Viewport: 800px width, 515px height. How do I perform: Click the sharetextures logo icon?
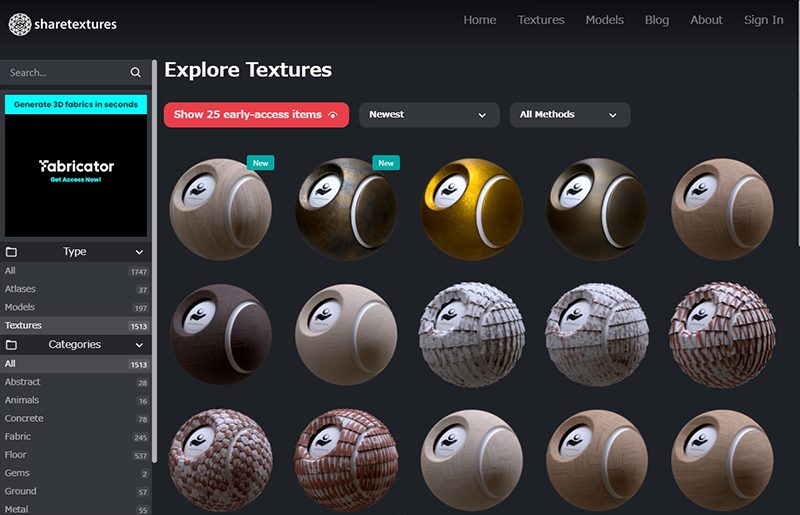click(20, 23)
